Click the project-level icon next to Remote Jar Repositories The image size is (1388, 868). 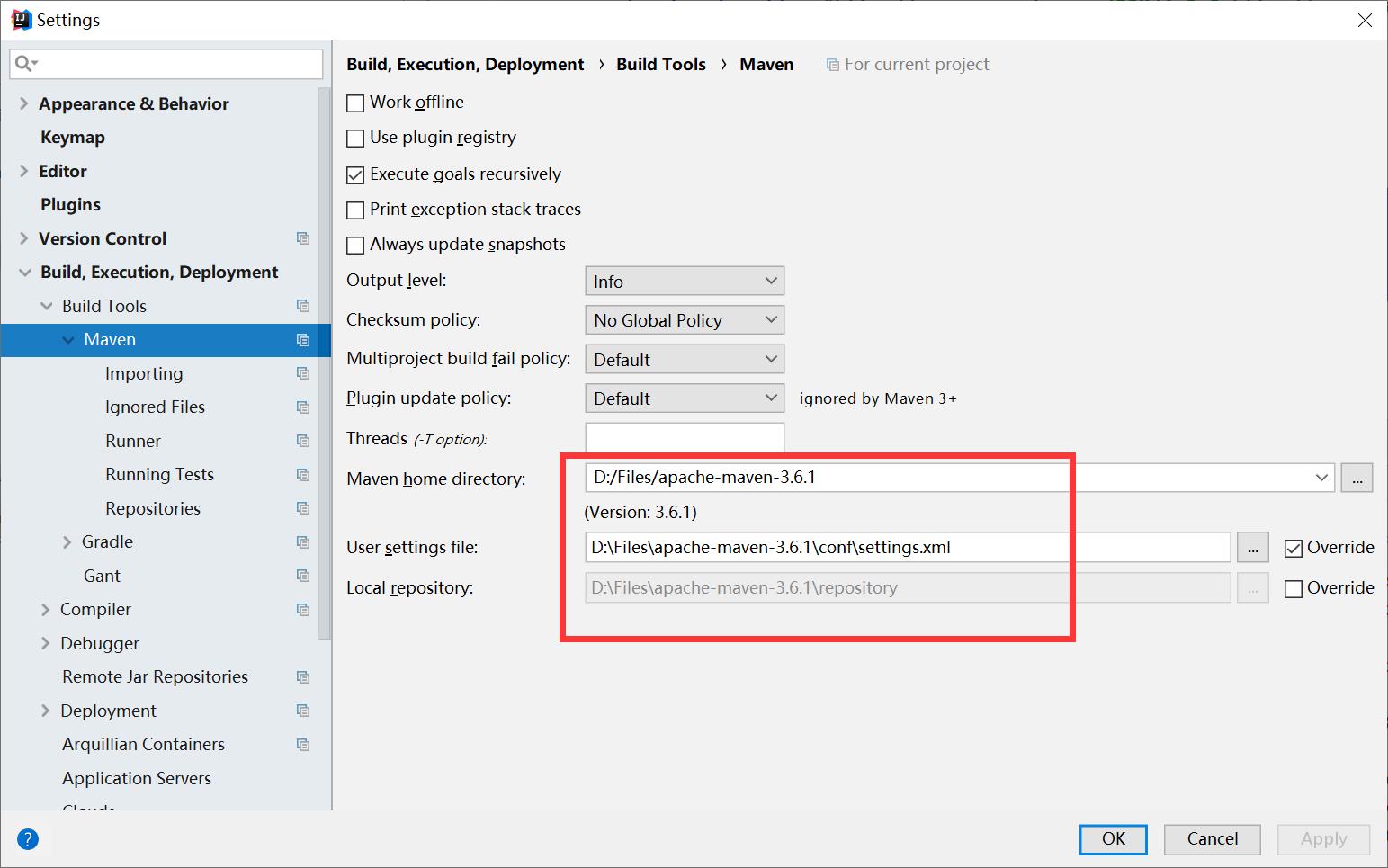(x=302, y=677)
